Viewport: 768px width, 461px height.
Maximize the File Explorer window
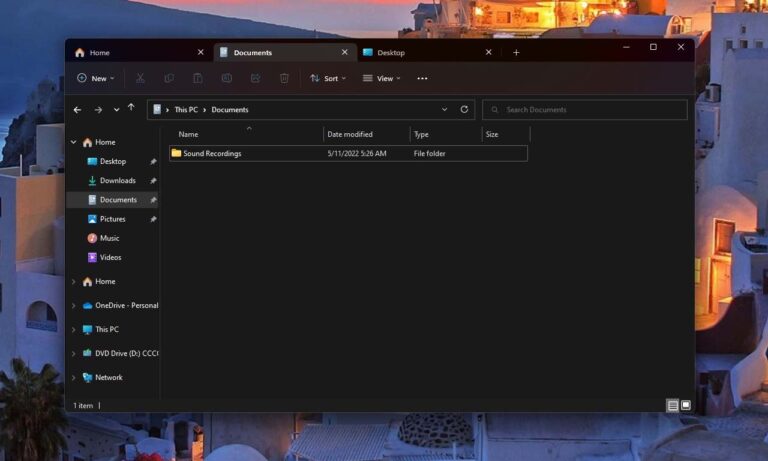pos(653,47)
